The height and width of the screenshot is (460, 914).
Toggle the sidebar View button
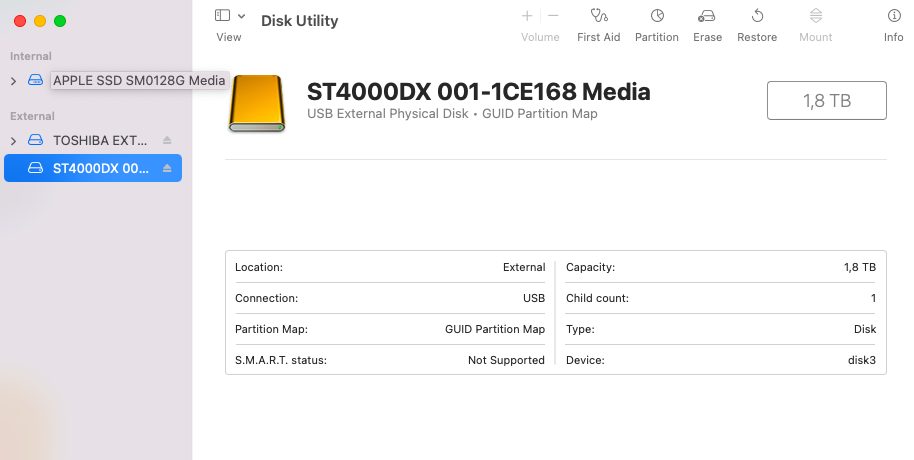222,16
